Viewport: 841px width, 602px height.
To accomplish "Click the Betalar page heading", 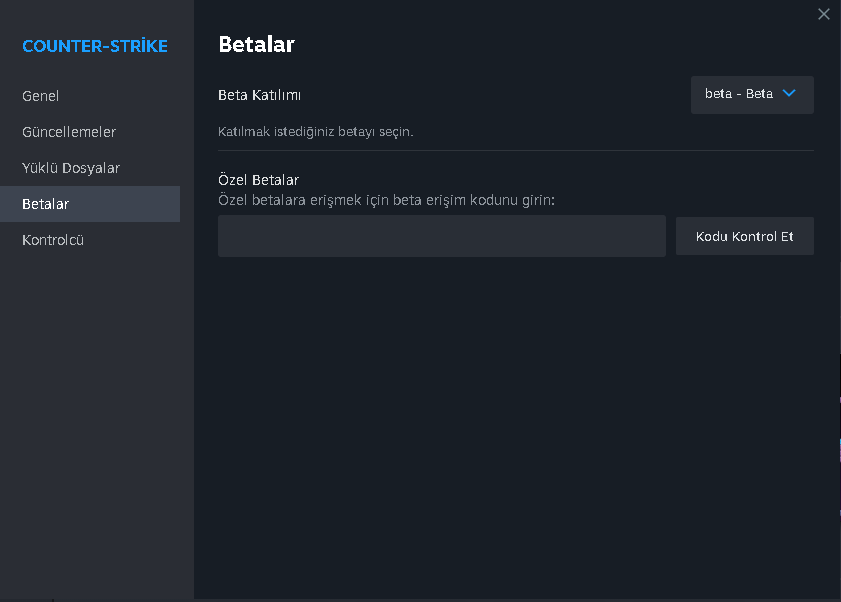I will tap(256, 44).
